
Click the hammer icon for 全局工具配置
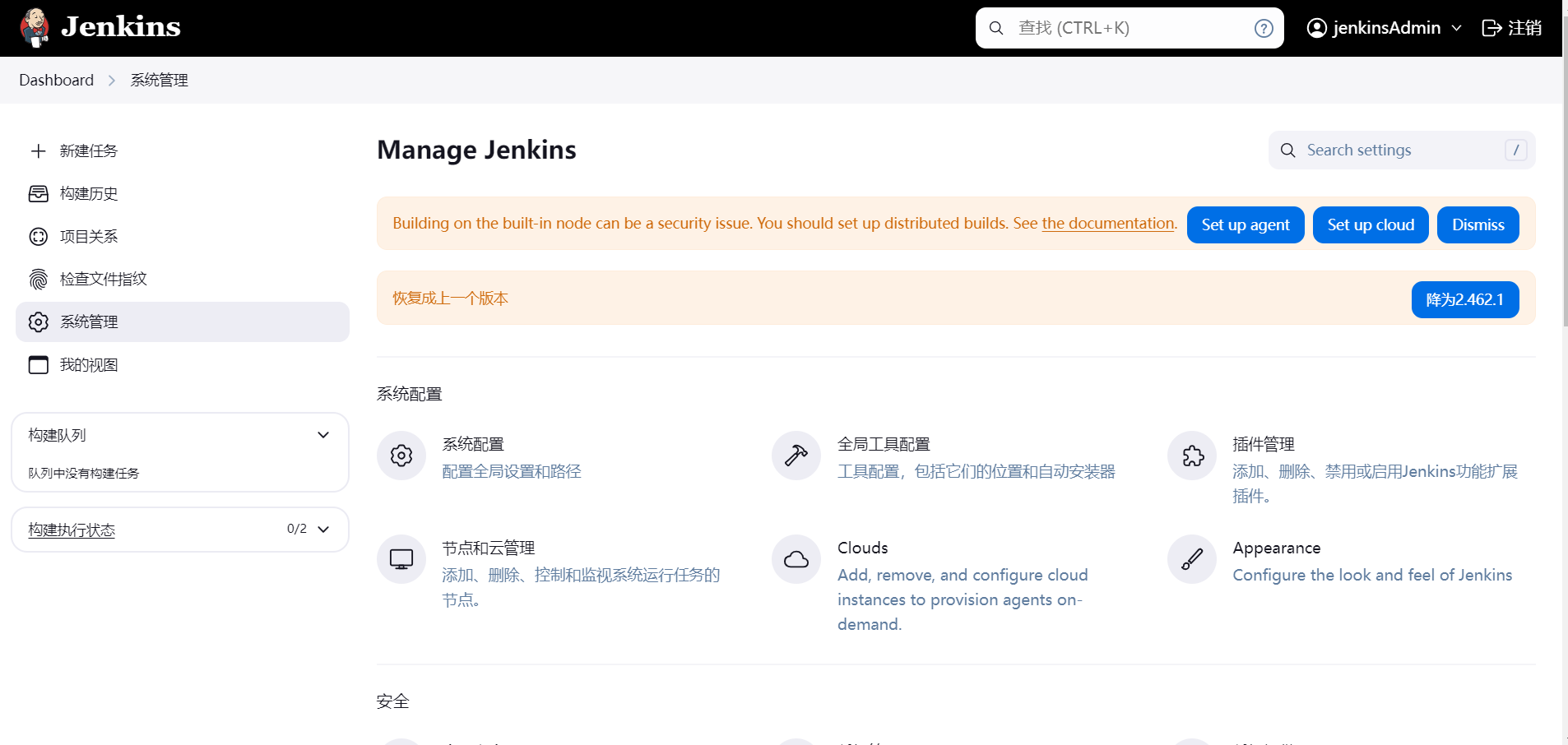(x=796, y=456)
